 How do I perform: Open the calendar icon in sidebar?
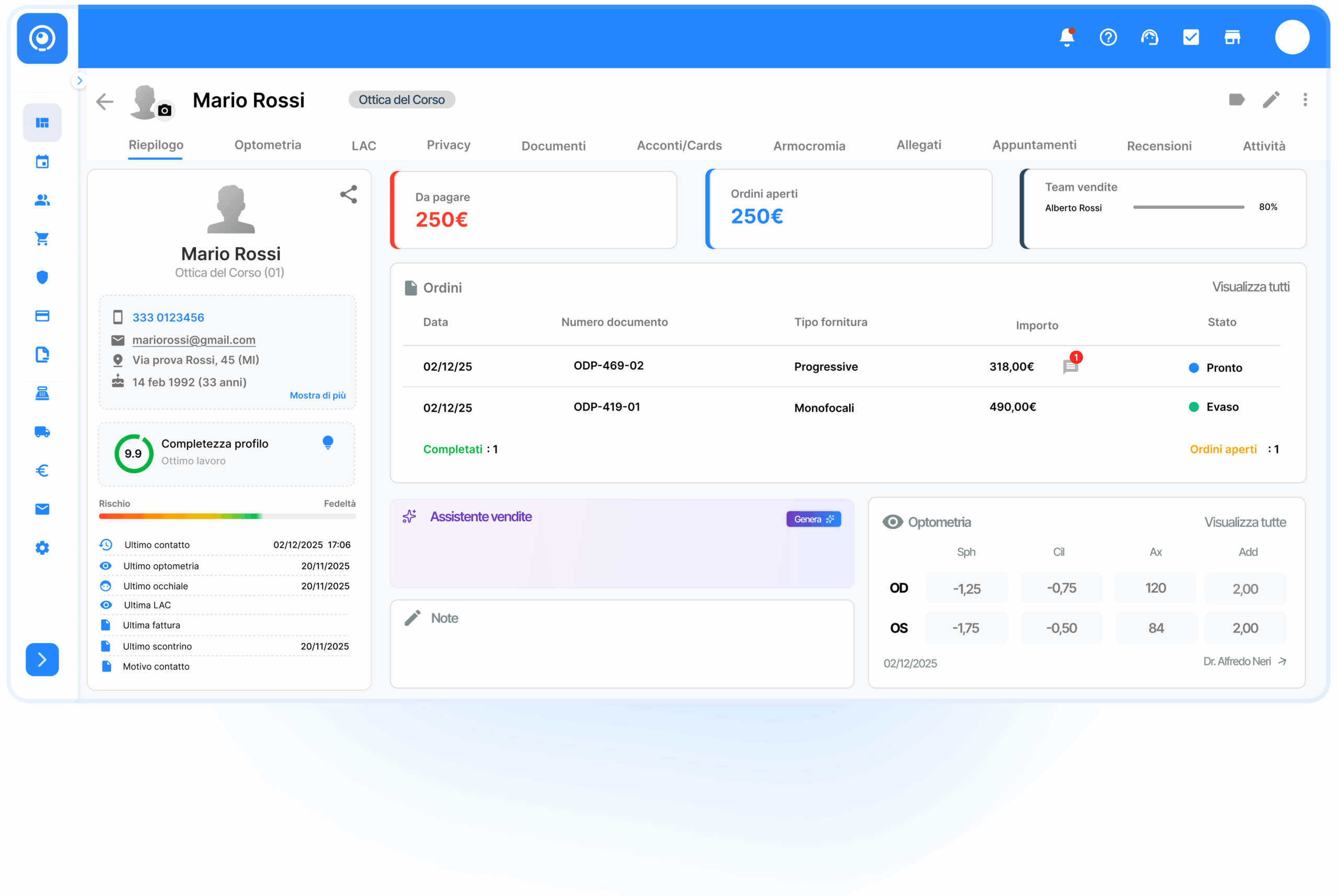[x=42, y=162]
